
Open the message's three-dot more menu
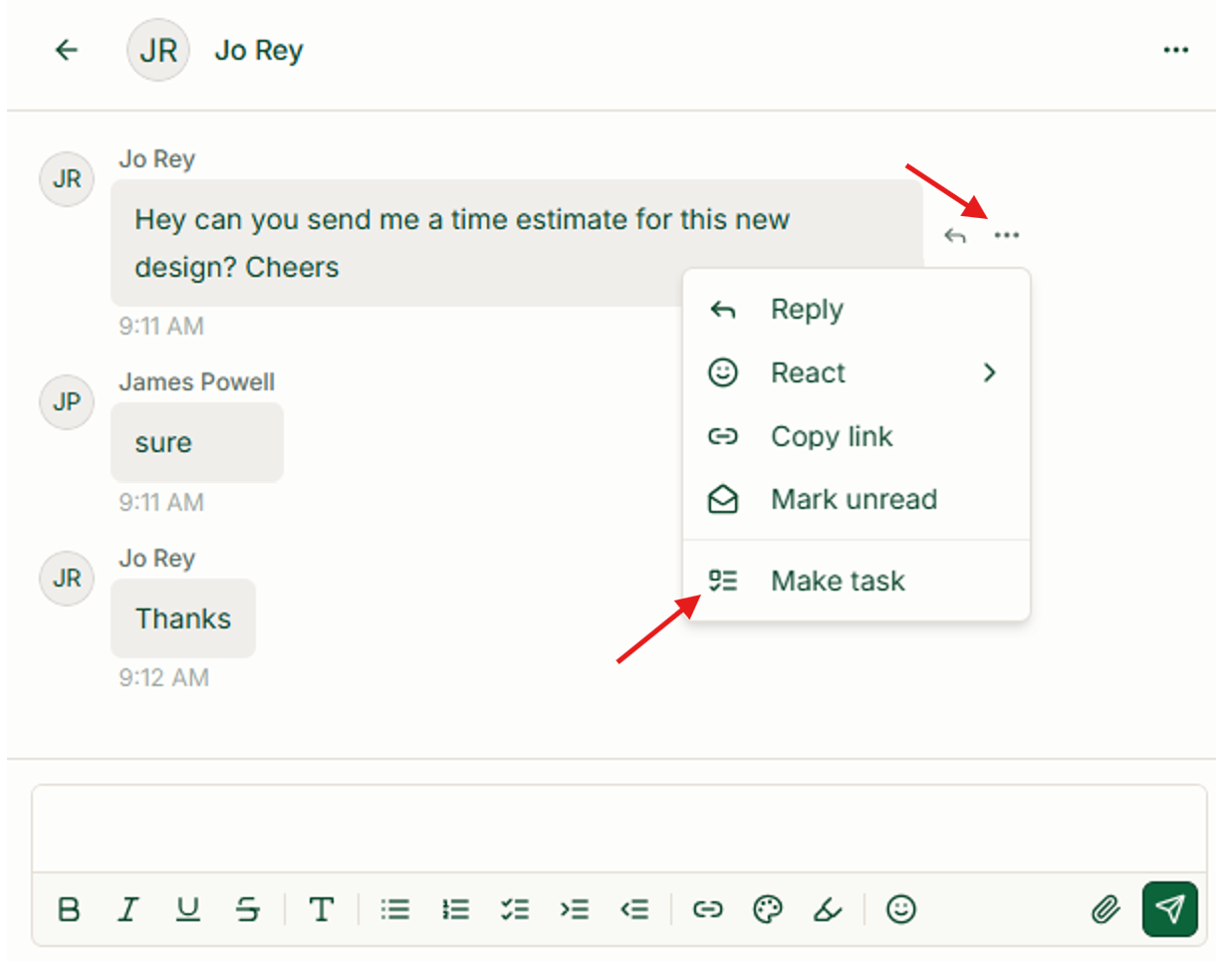coord(1007,236)
